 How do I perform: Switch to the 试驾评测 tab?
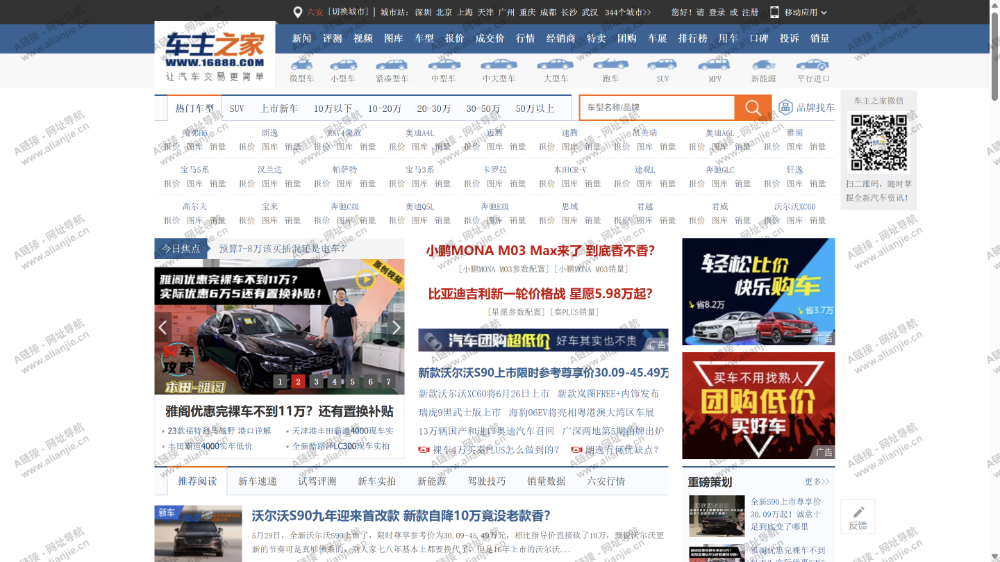[x=317, y=481]
